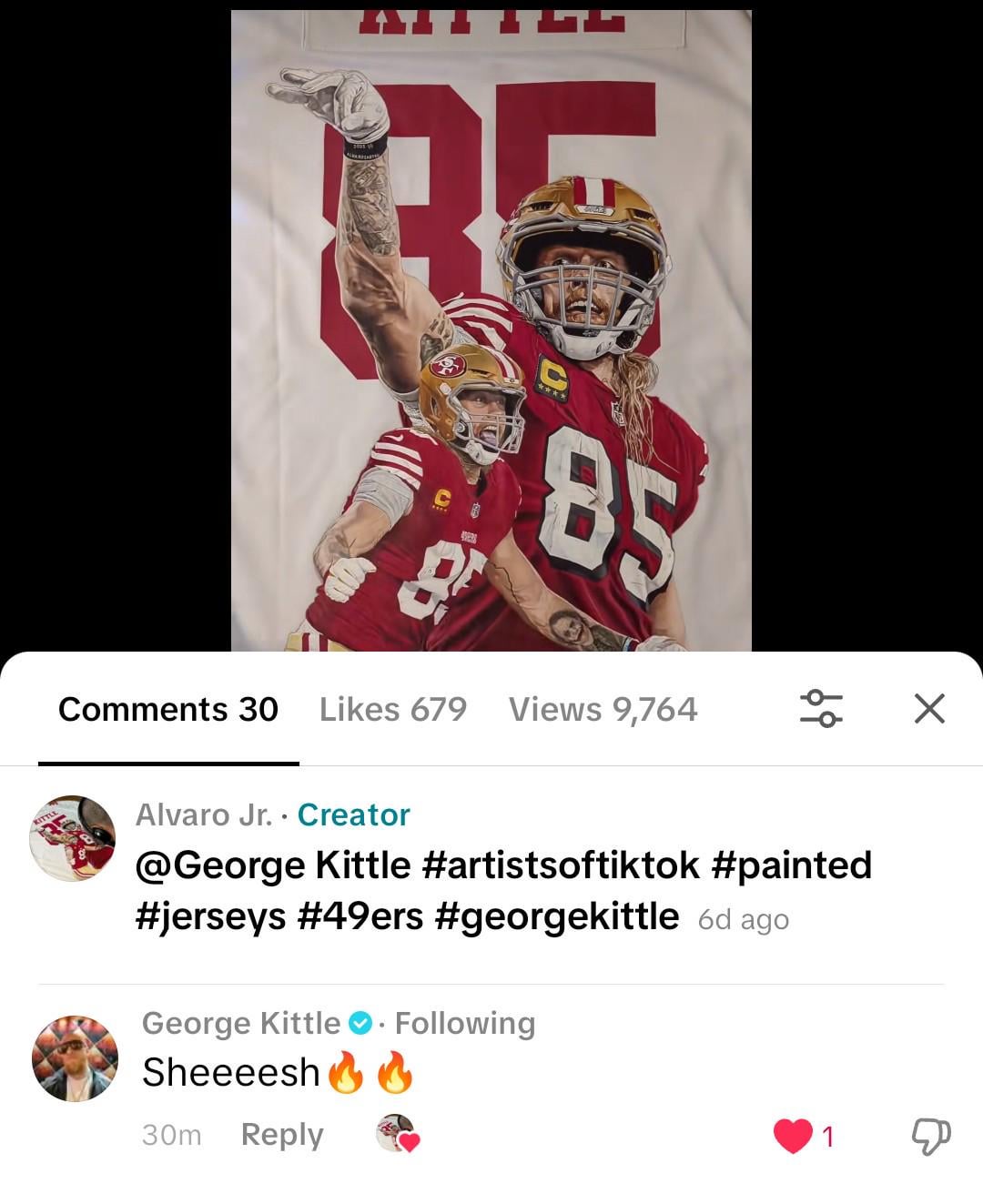Open the @George Kittle mention link
This screenshot has height=1204, width=983.
273,865
